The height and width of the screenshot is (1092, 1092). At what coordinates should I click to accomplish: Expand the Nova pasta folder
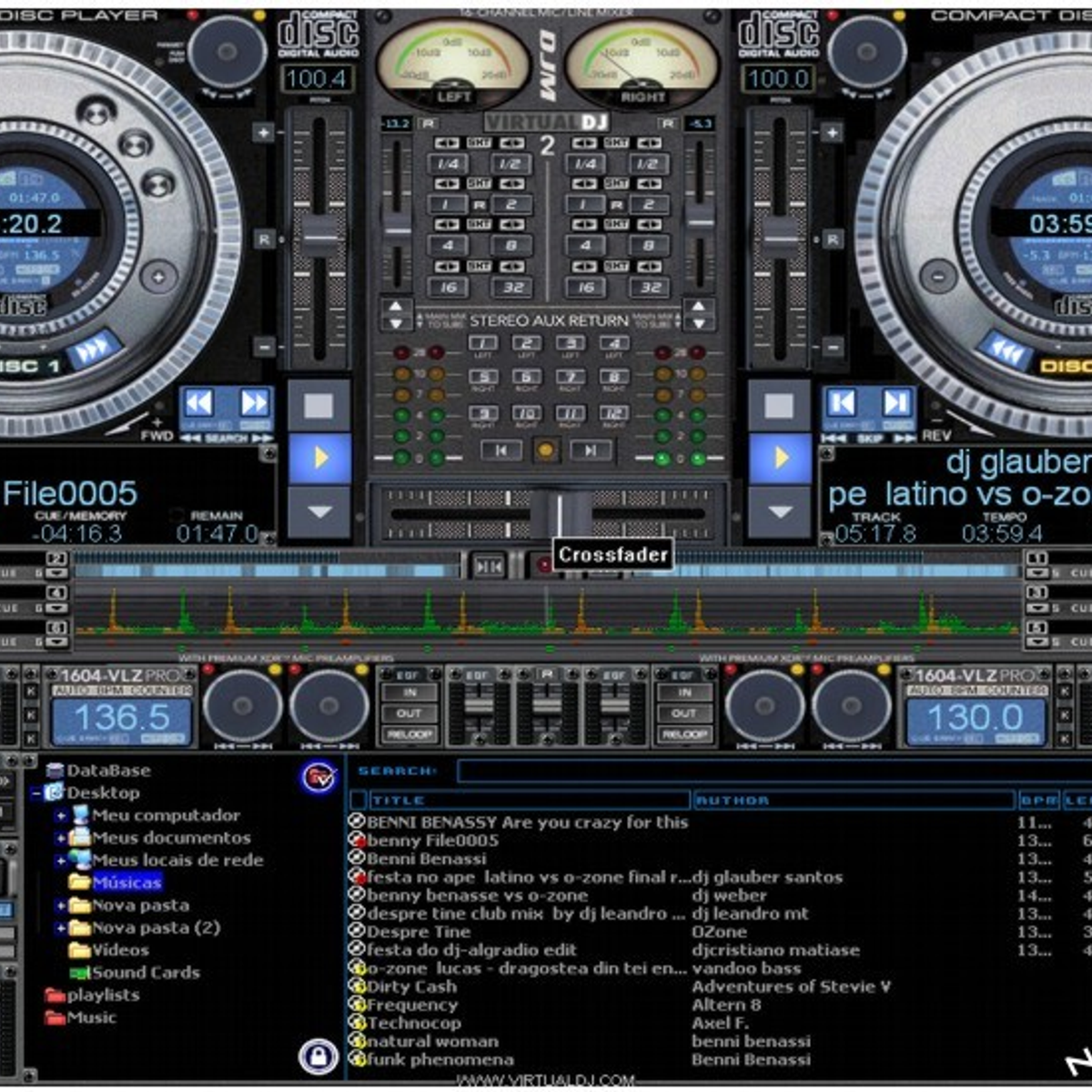[x=60, y=905]
